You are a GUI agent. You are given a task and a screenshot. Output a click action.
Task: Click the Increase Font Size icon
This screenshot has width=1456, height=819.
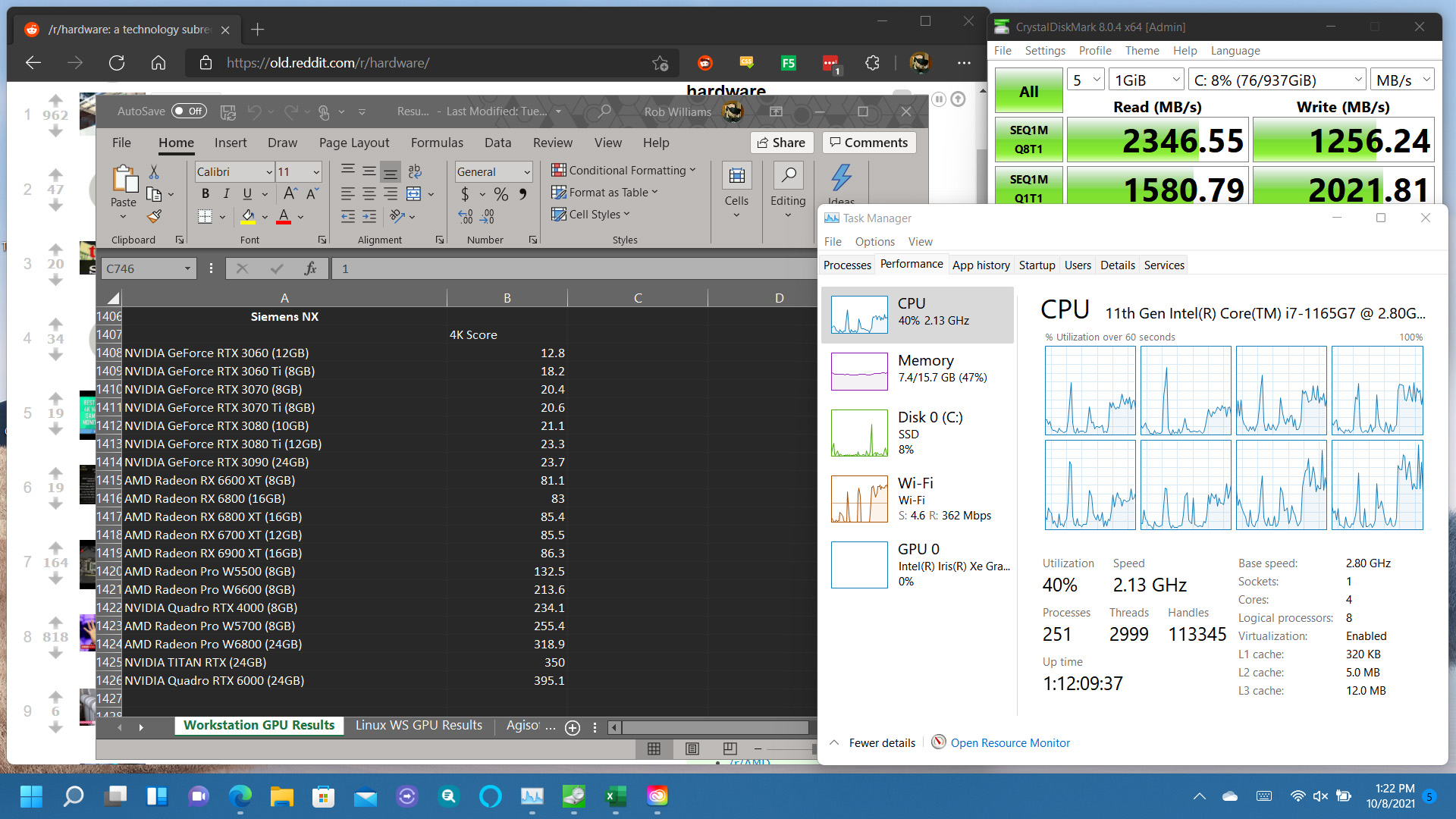coord(290,194)
